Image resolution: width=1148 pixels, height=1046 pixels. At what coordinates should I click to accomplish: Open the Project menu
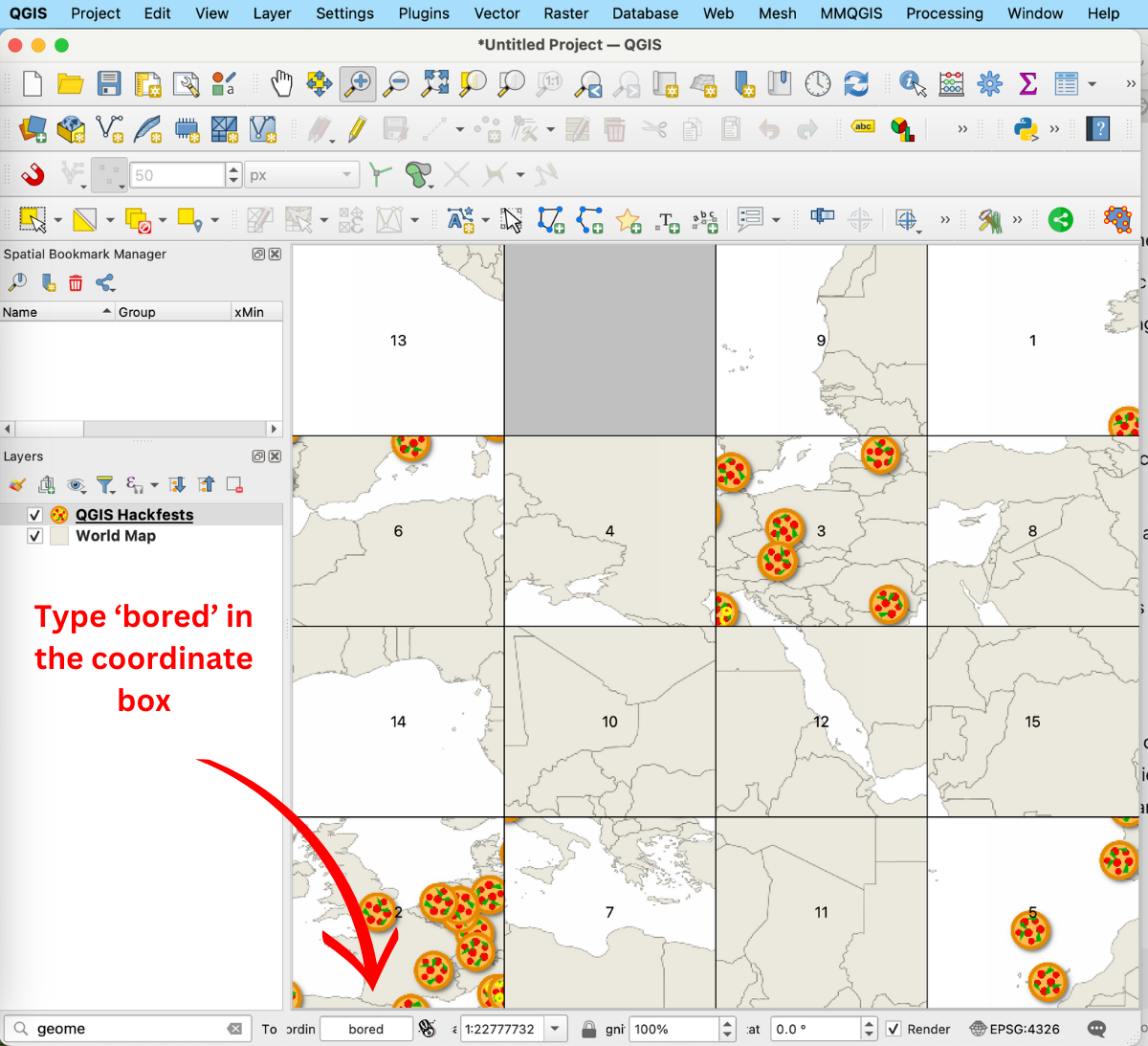(x=96, y=13)
